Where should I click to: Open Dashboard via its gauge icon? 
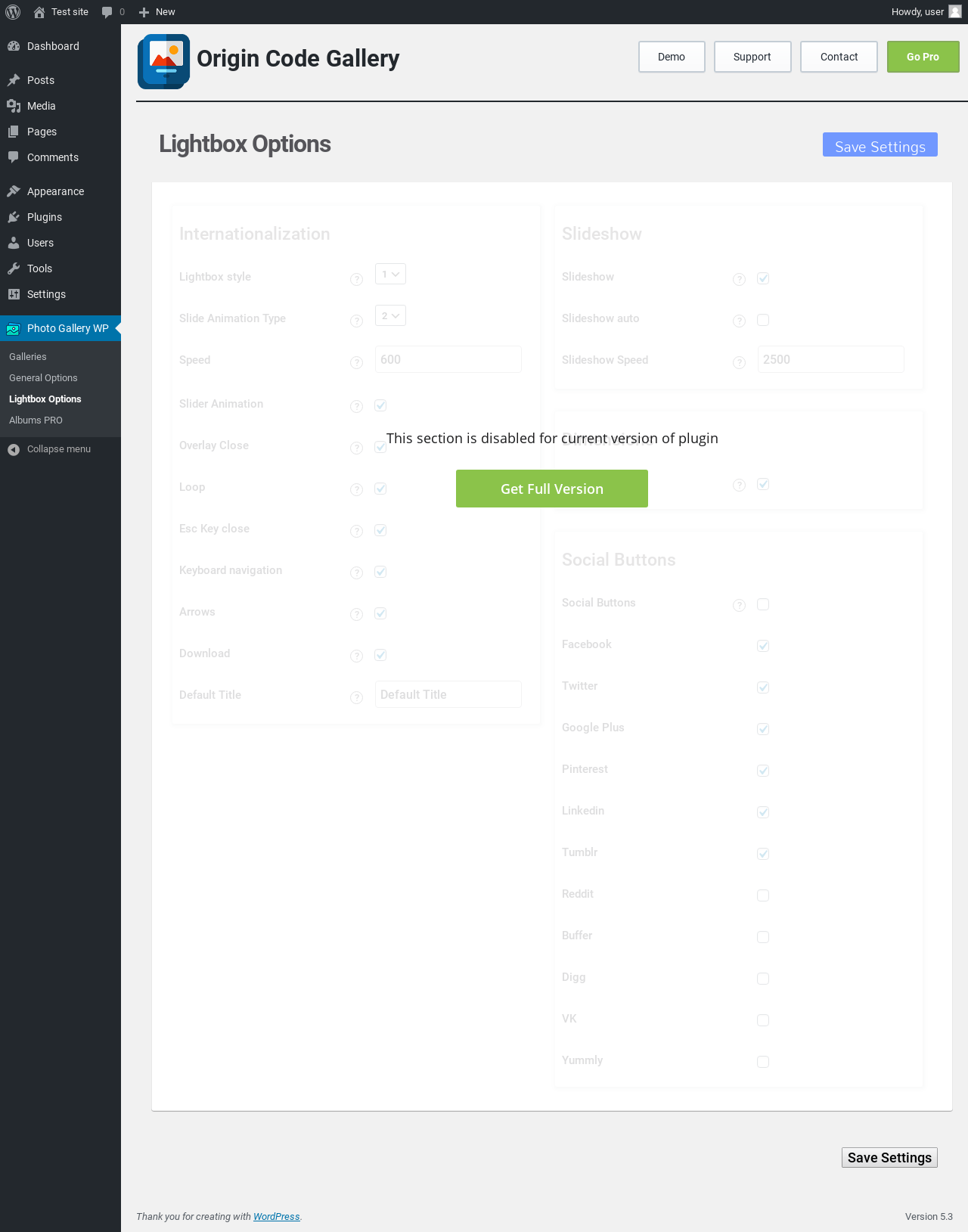(14, 46)
